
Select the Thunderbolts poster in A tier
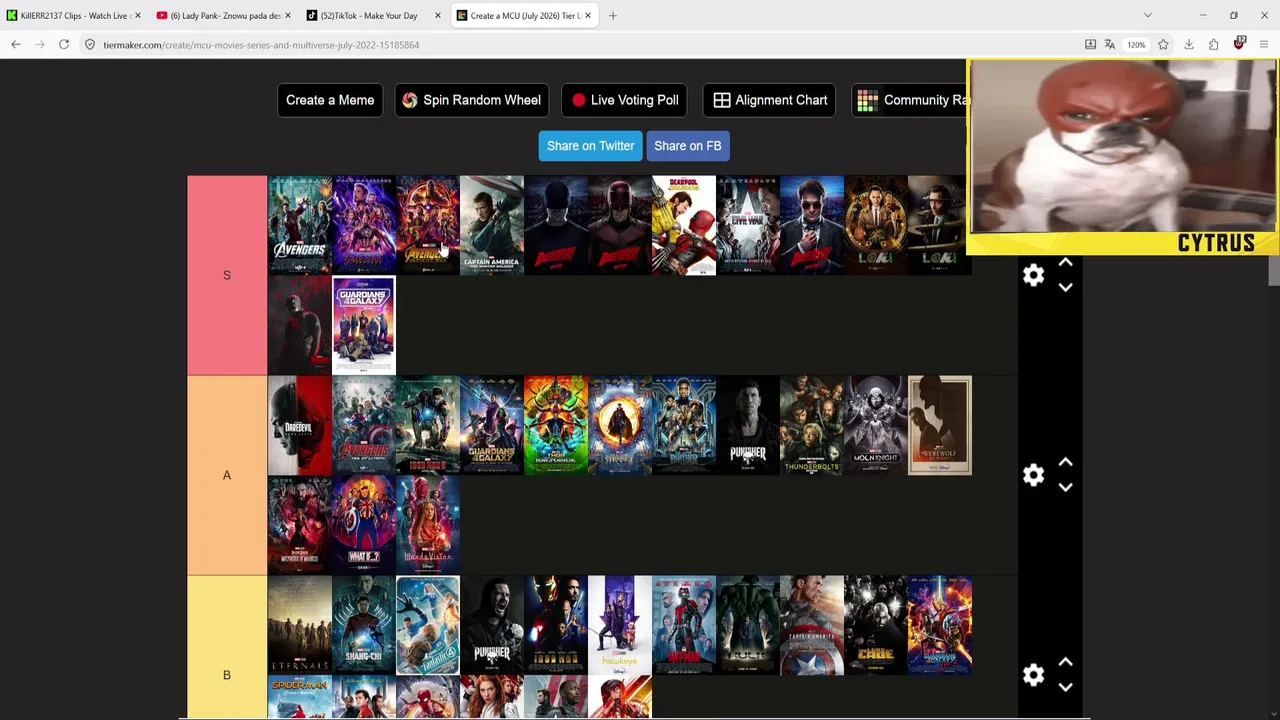click(x=812, y=425)
